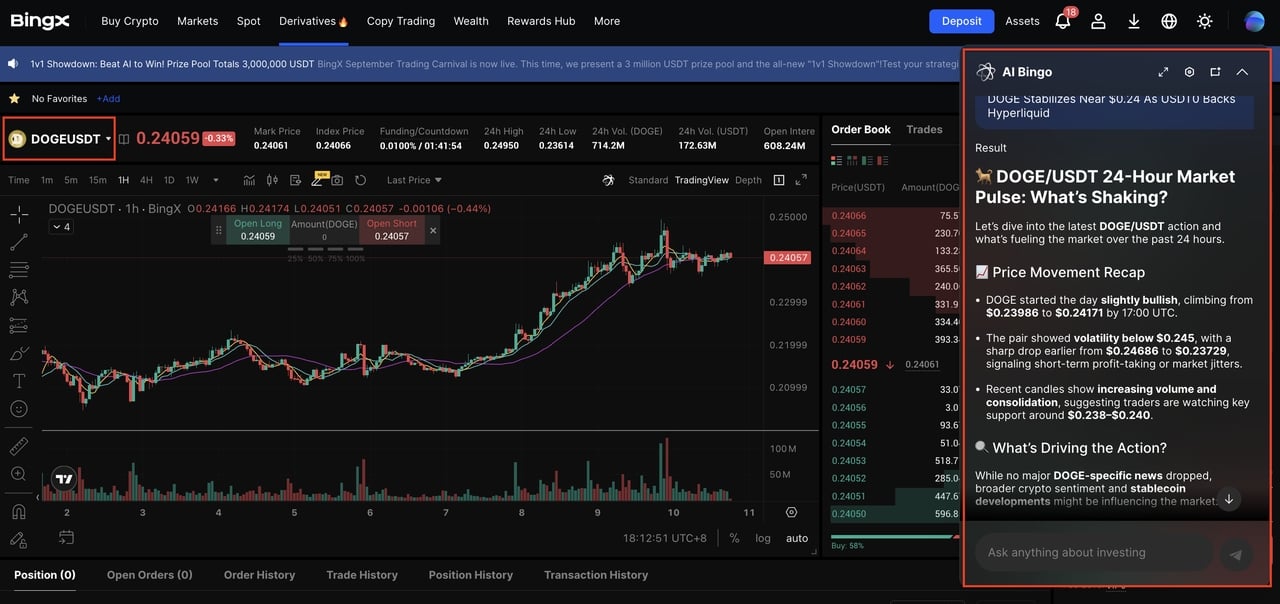The image size is (1280, 604).
Task: Click the chart screenshot camera icon
Action: [337, 180]
